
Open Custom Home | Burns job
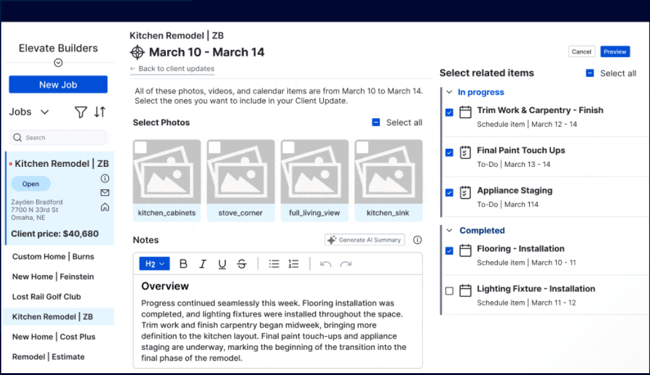pyautogui.click(x=53, y=256)
